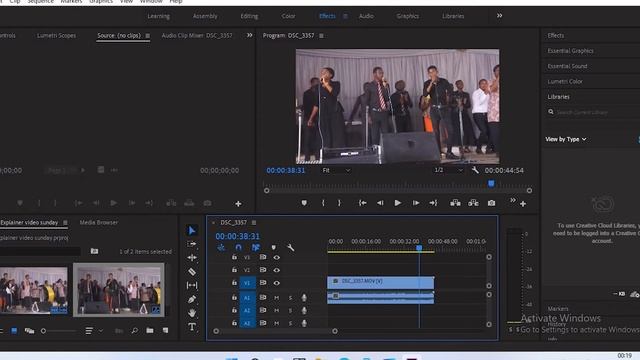Viewport: 640px width, 360px height.
Task: Enable voice-over record on A1
Action: pyautogui.click(x=304, y=298)
